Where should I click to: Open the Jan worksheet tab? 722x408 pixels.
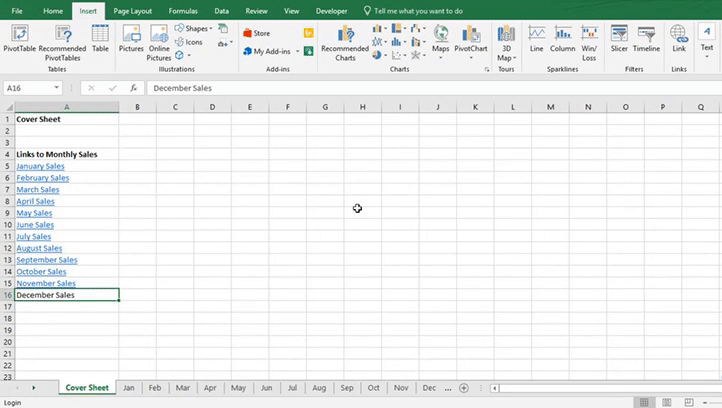tap(128, 387)
